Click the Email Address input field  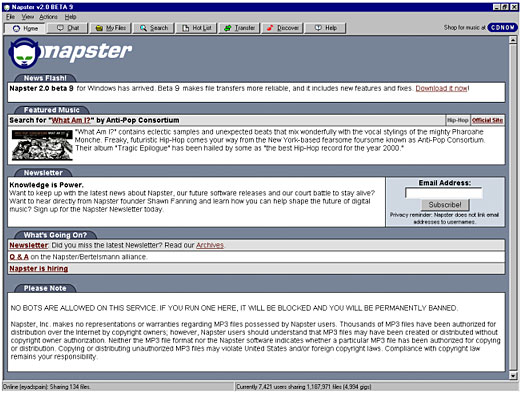[x=444, y=193]
